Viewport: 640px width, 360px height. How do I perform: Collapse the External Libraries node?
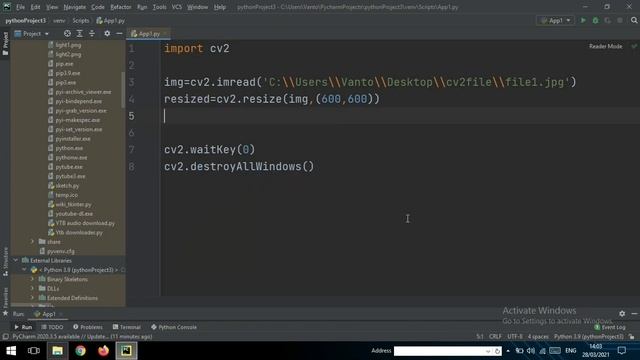(x=16, y=260)
